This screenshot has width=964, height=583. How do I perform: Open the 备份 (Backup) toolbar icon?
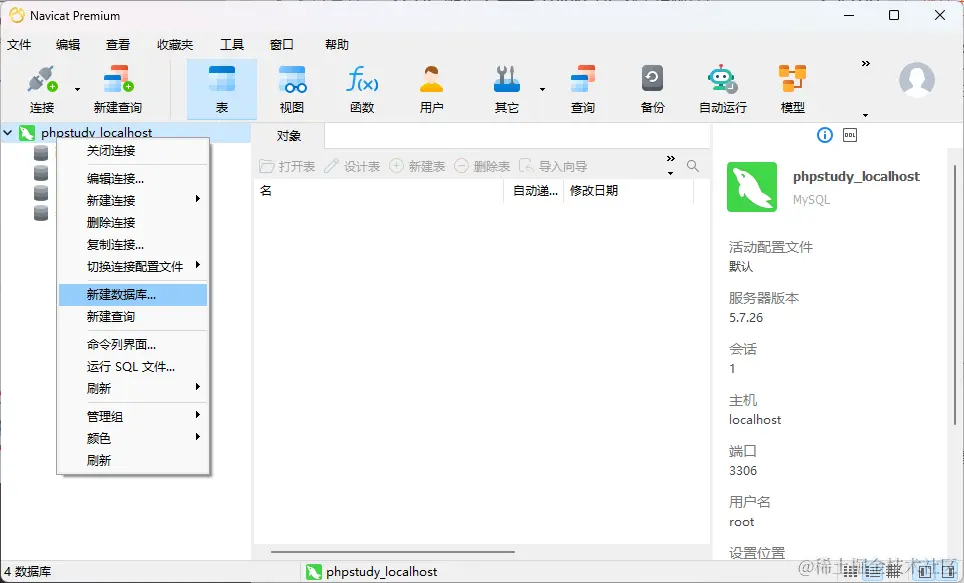(652, 88)
